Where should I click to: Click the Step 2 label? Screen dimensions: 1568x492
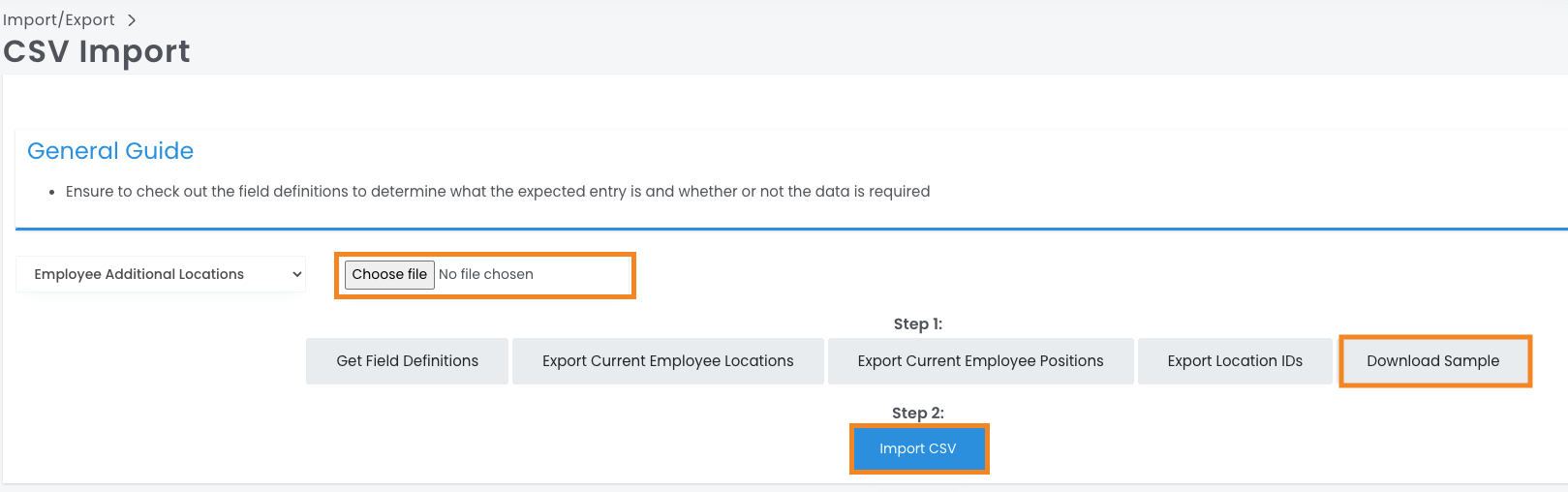pos(917,414)
